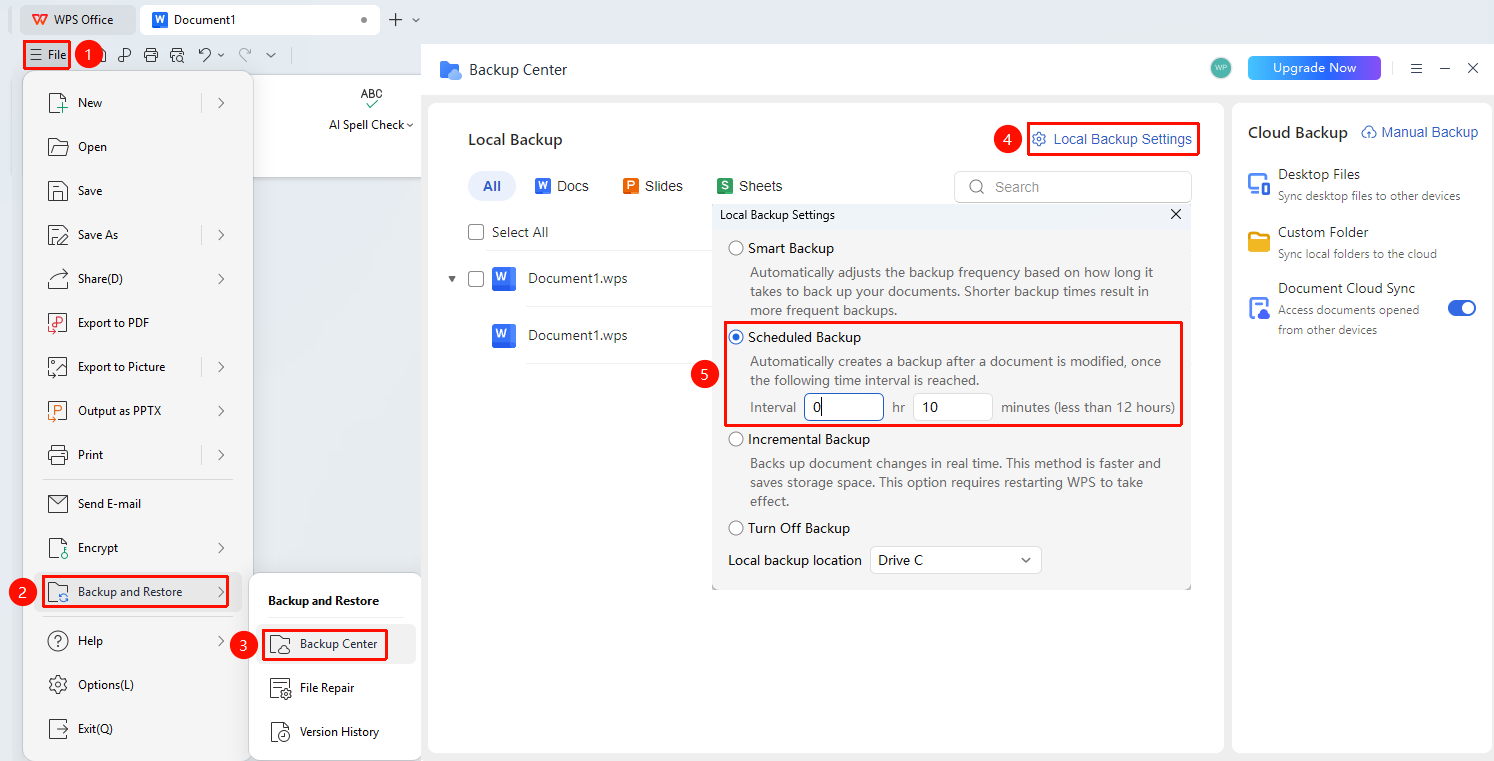The width and height of the screenshot is (1494, 761).
Task: Open the quick access toolbar customize dropdown
Action: pos(271,55)
